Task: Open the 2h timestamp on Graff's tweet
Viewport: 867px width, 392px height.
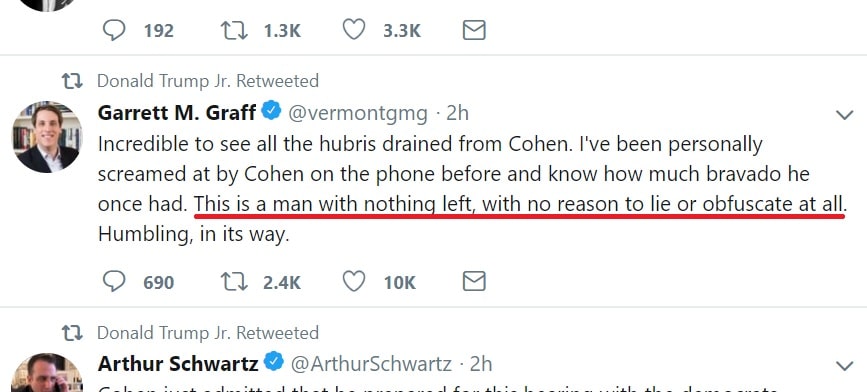Action: click(457, 113)
